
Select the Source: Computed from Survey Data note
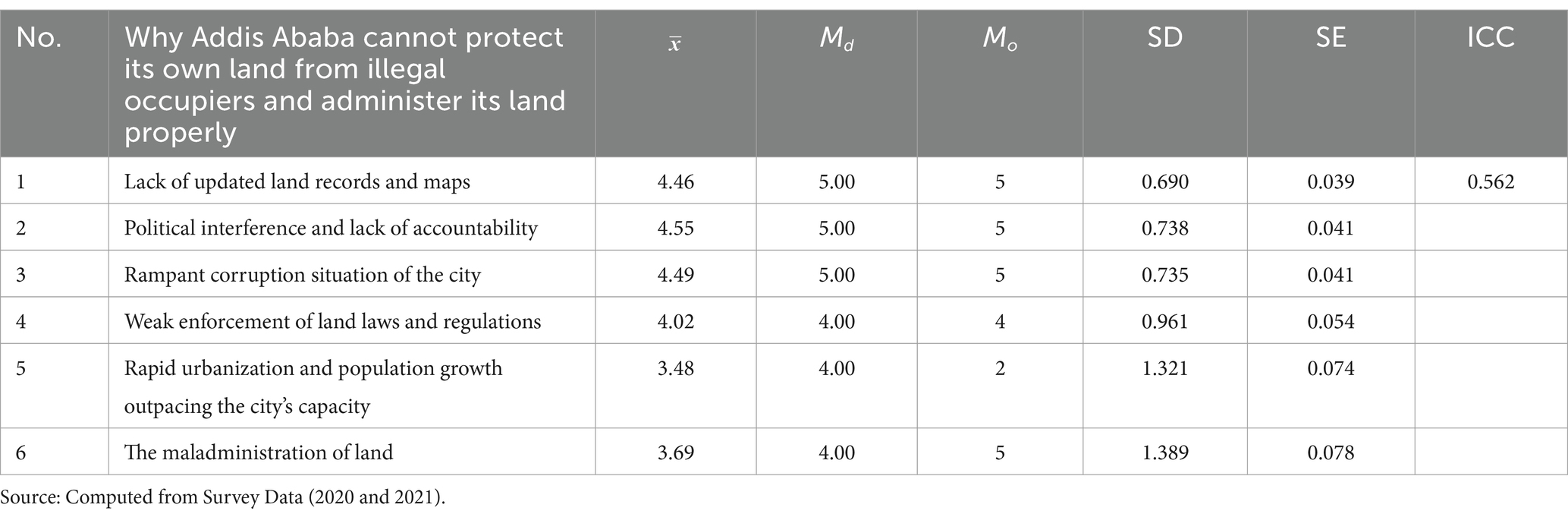(x=223, y=497)
